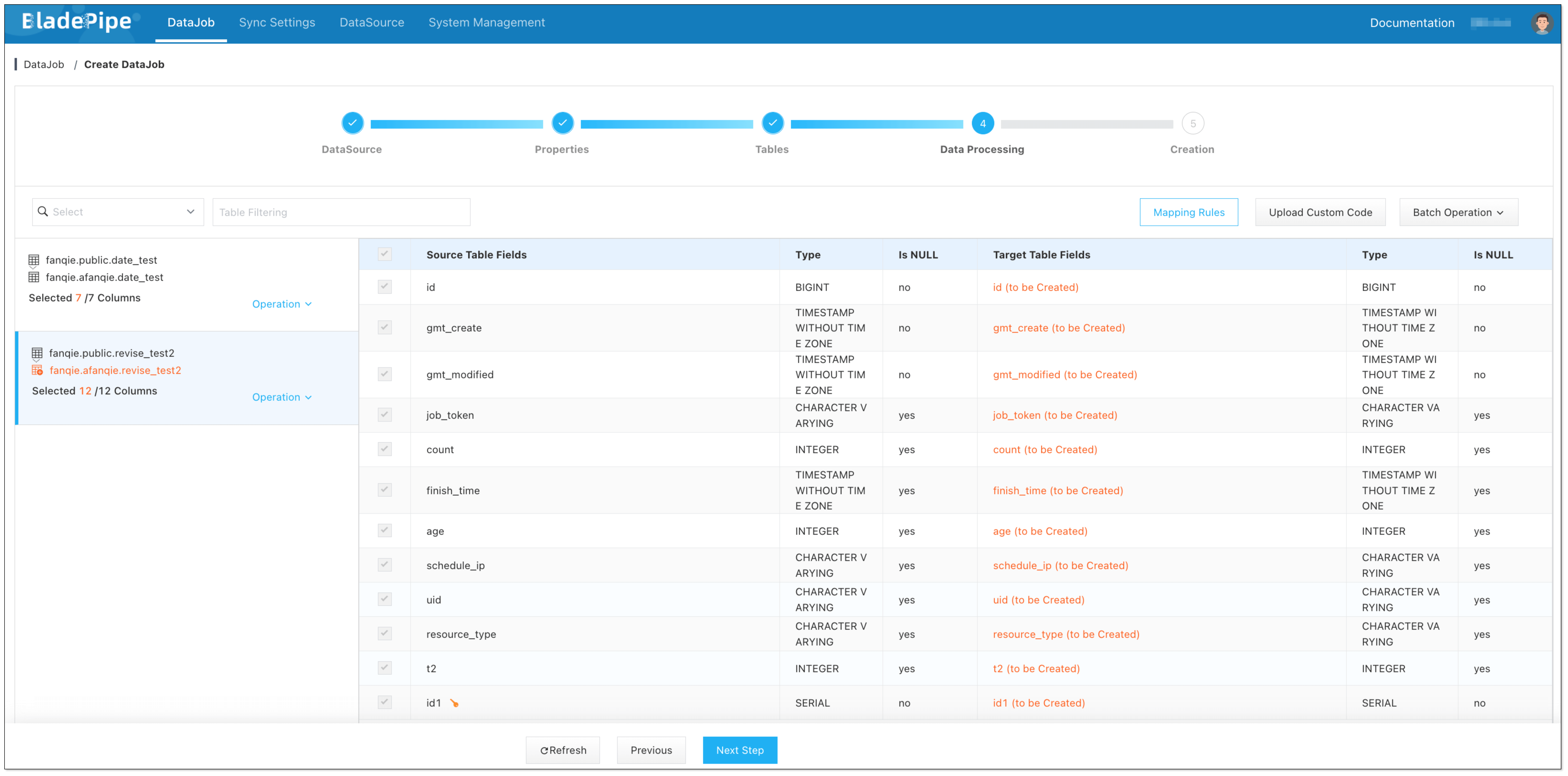This screenshot has height=776, width=1568.
Task: Toggle checkbox for the age row
Action: [x=385, y=531]
